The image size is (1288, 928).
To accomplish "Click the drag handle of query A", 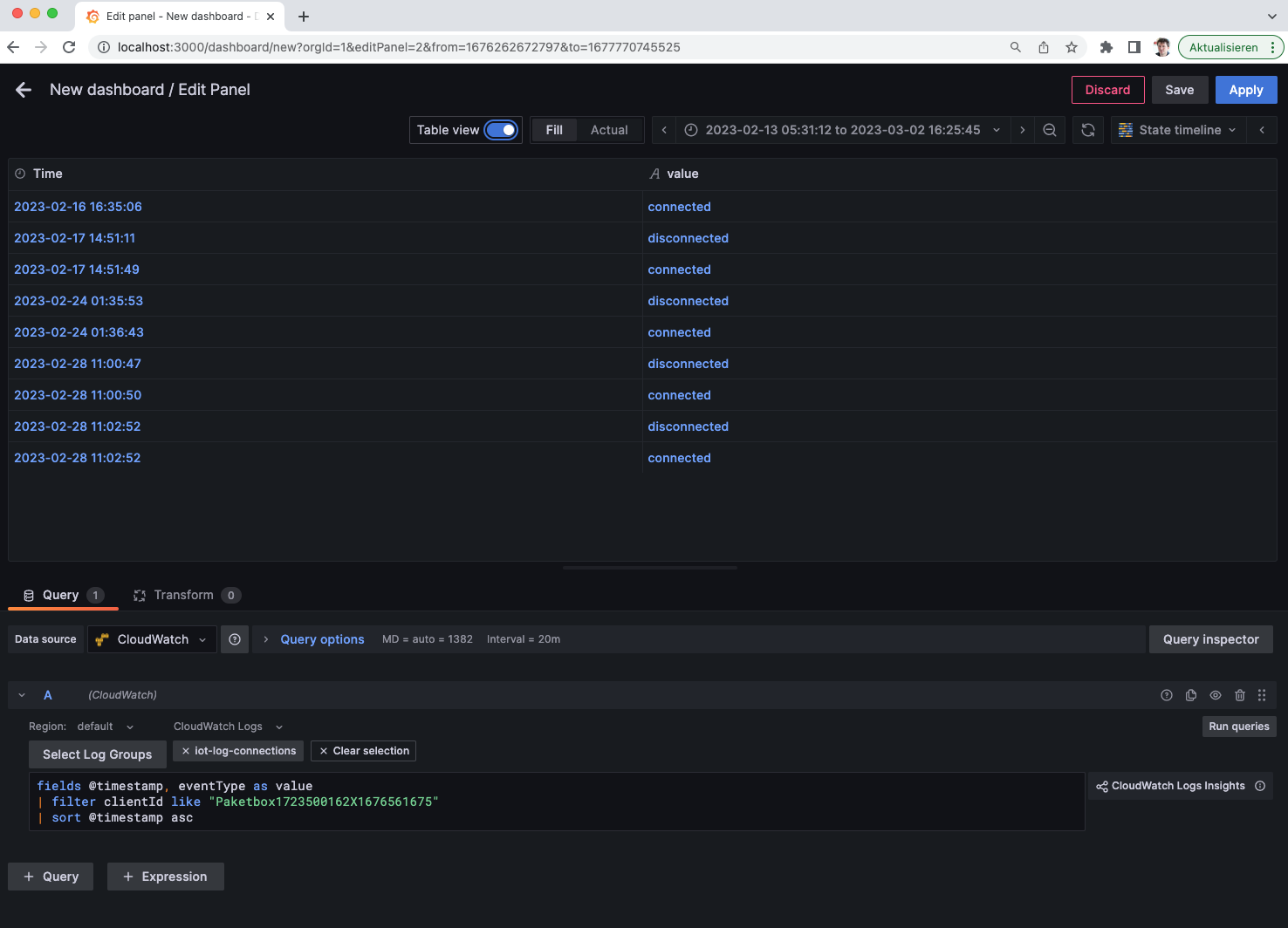I will point(1262,695).
